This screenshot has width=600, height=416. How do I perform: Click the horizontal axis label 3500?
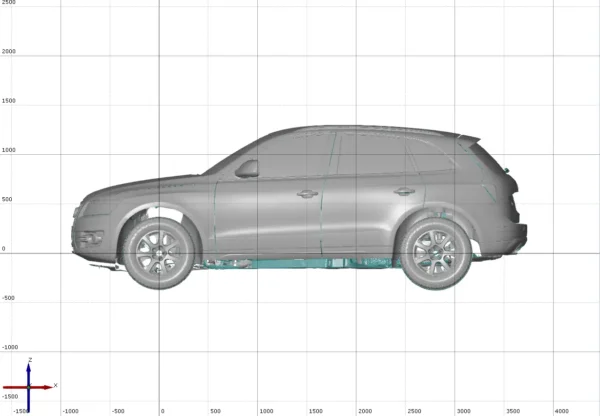(x=513, y=411)
